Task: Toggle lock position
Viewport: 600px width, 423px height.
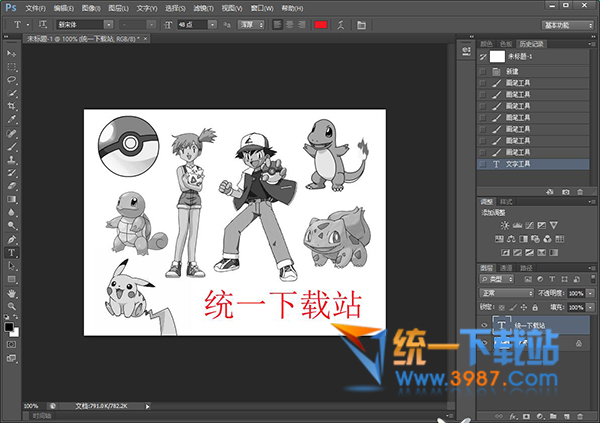Action: [x=524, y=307]
